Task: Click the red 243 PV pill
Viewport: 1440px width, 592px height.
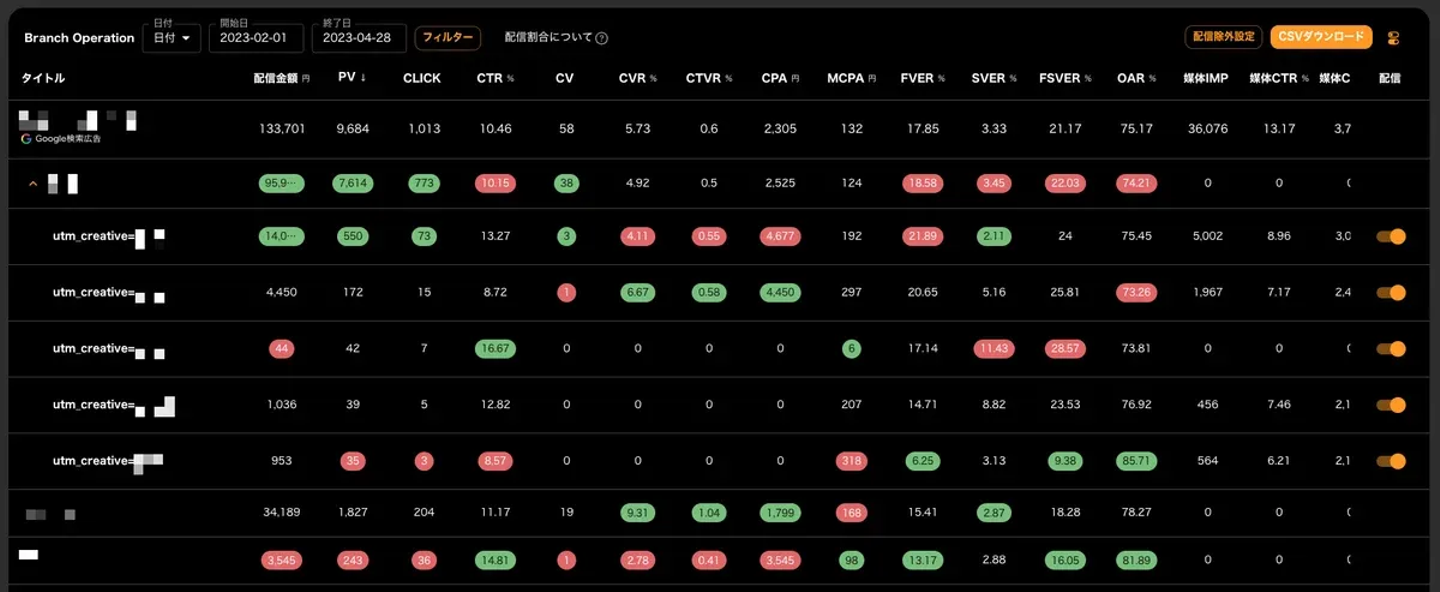Action: 353,560
